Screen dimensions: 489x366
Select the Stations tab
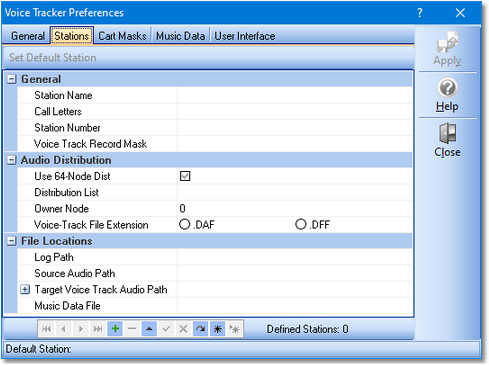tap(72, 36)
